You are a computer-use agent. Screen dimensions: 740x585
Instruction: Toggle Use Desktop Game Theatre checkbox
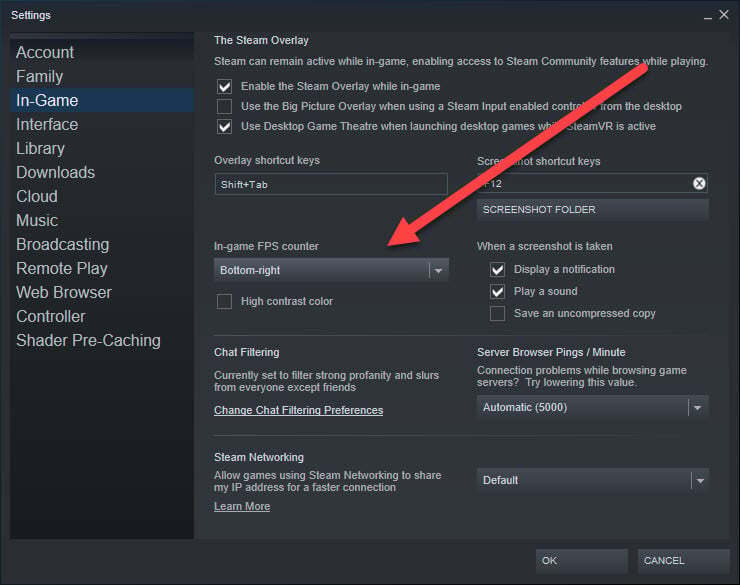pos(224,126)
